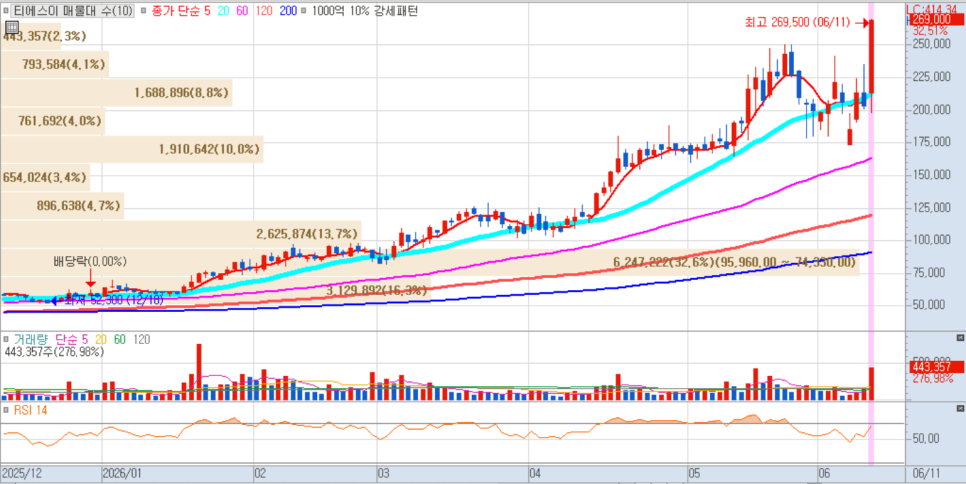The width and height of the screenshot is (966, 484).
Task: Click the 896,638(4.7%) volume profile bar
Action: click(x=62, y=206)
